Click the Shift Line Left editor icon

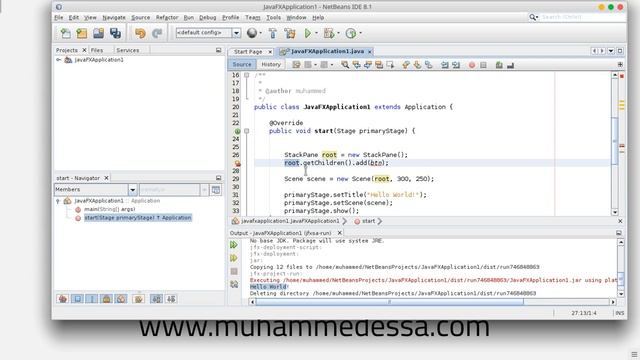445,64
